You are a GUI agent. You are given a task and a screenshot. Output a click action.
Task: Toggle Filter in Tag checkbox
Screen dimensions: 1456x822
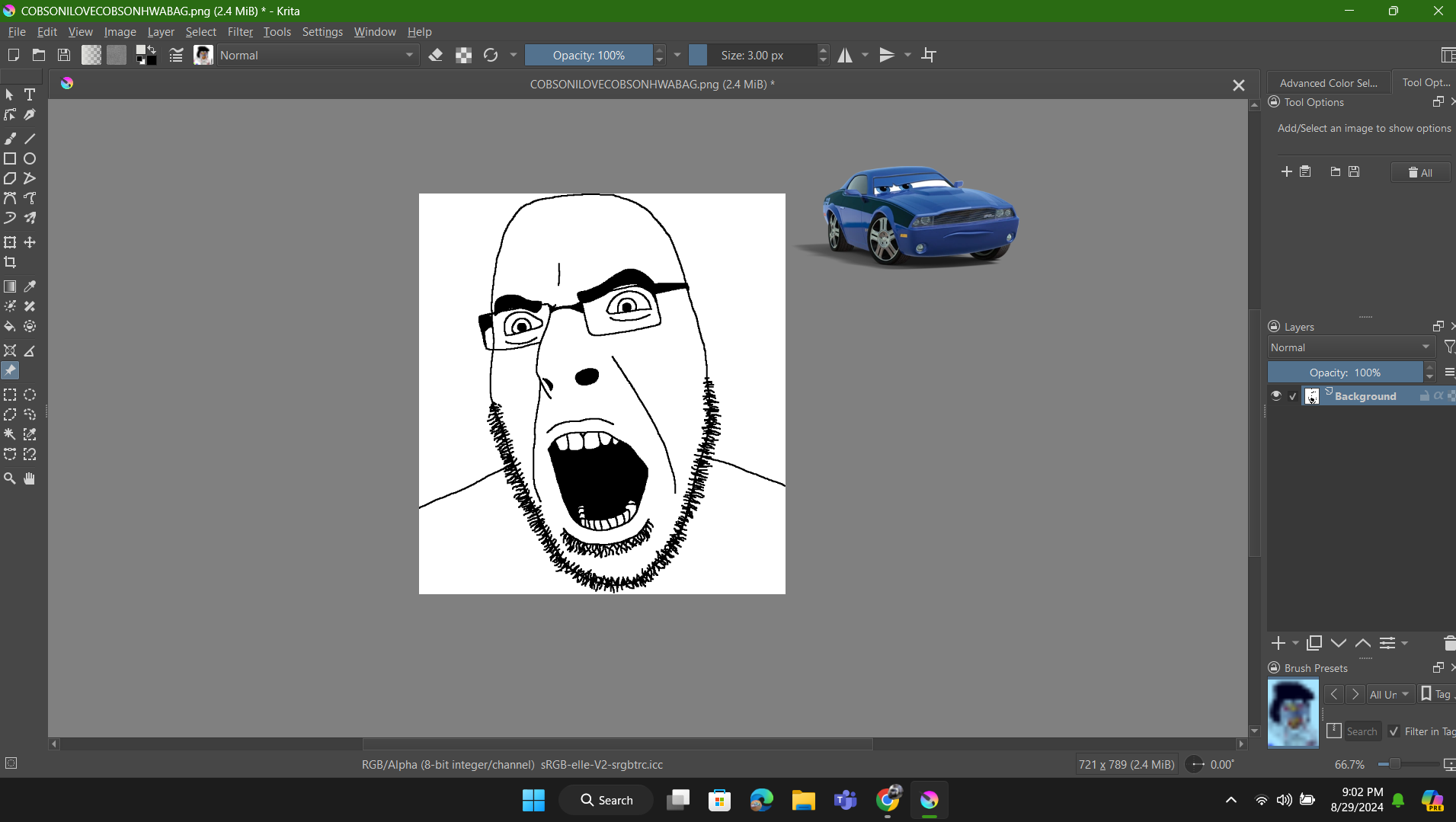pos(1394,731)
